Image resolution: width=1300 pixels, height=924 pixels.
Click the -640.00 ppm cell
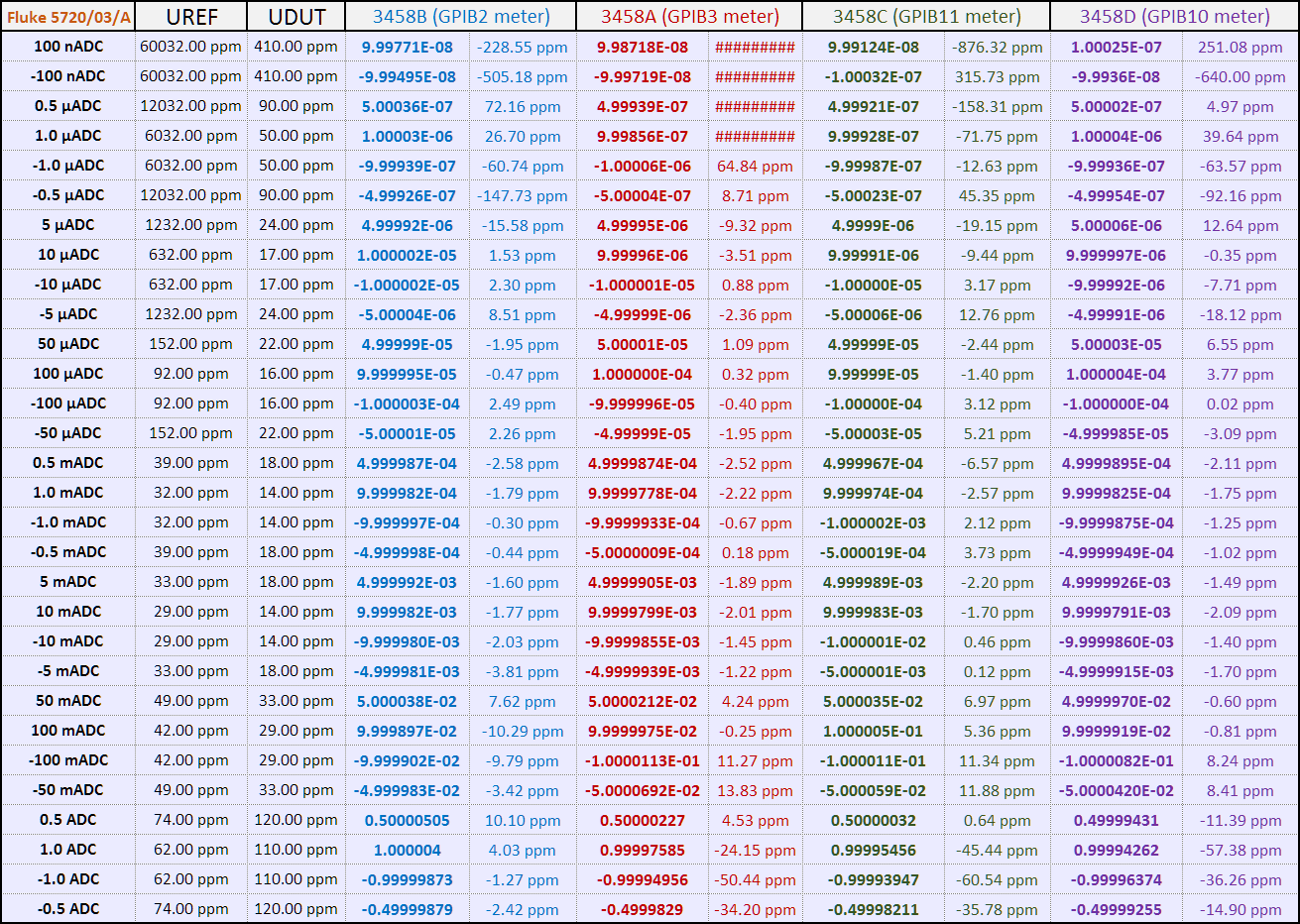click(x=1241, y=76)
